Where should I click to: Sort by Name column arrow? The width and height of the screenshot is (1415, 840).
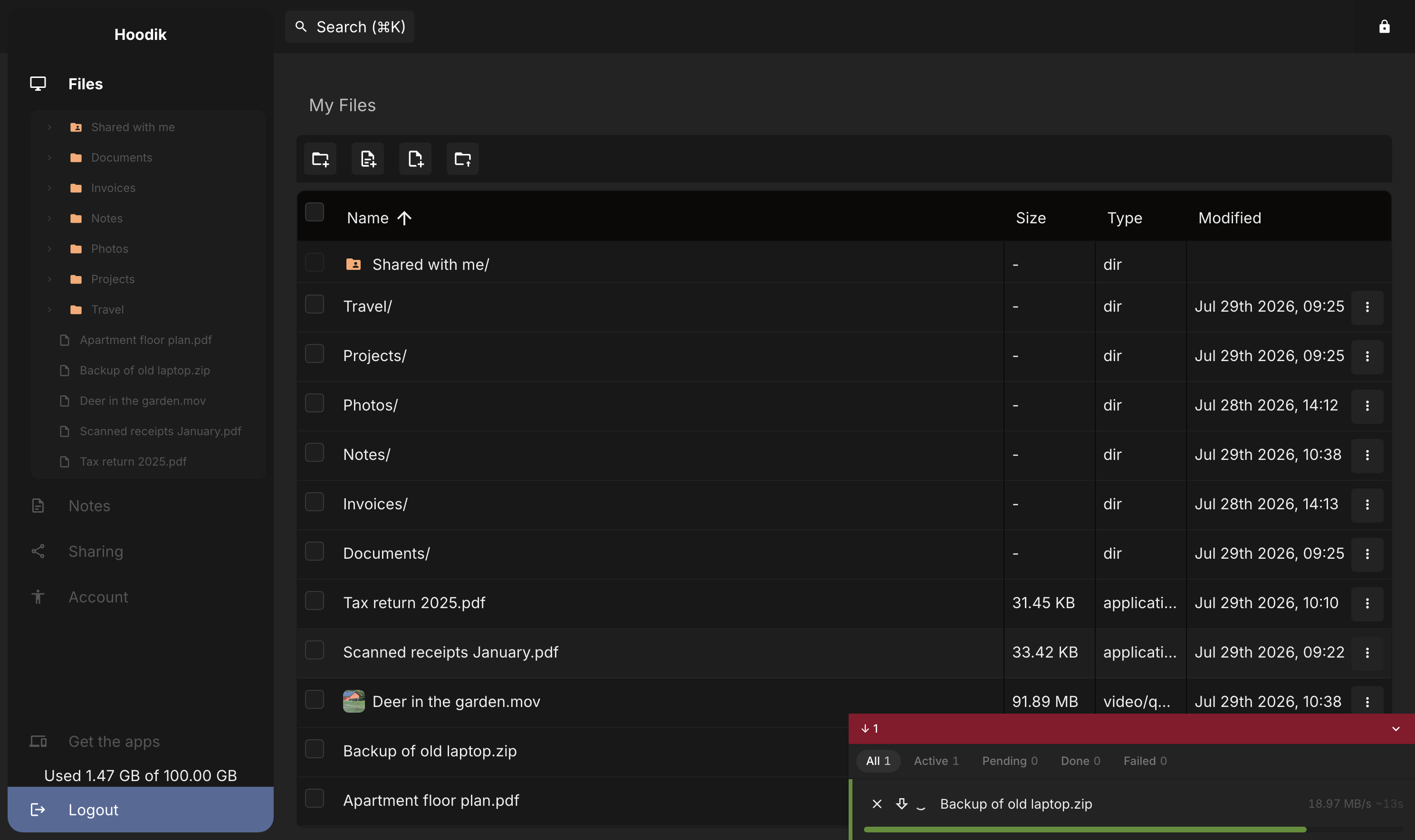tap(404, 218)
